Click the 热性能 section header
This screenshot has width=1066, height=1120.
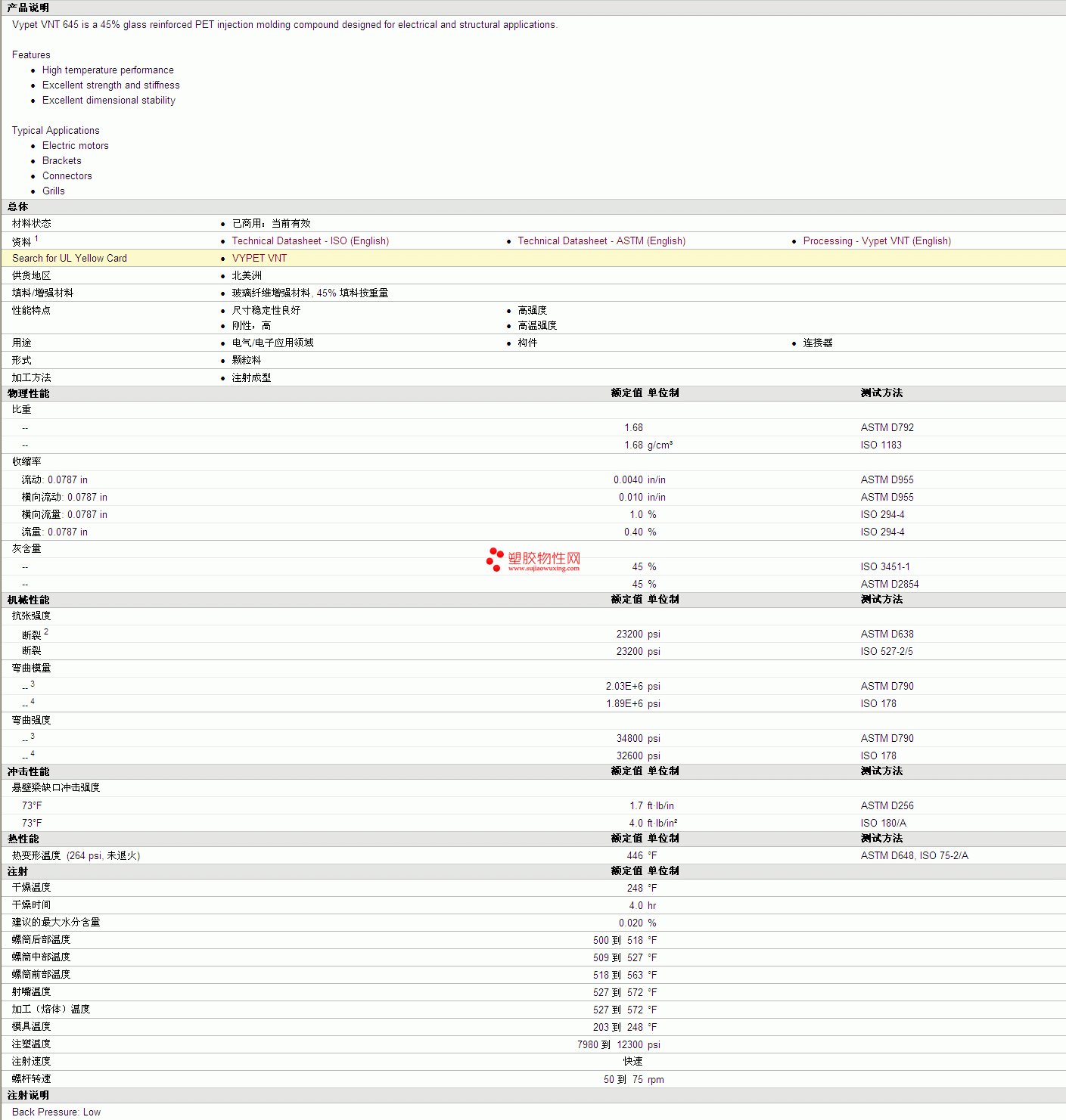click(x=23, y=839)
